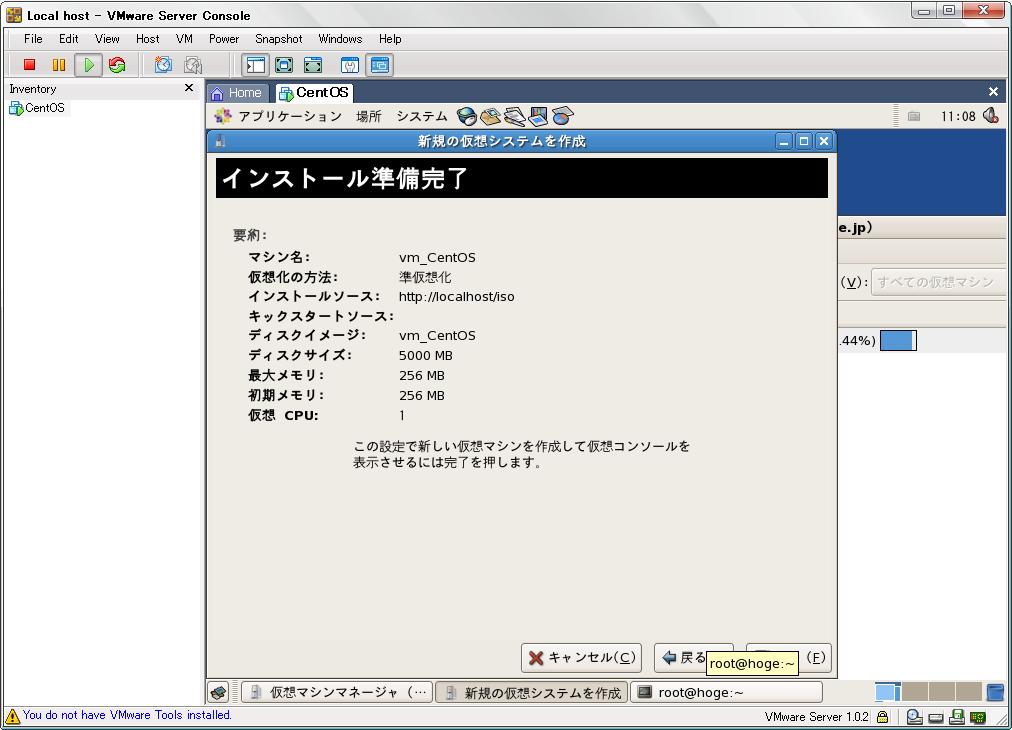The image size is (1012, 730).
Task: Activate the console view toolbar icon
Action: pos(380,65)
